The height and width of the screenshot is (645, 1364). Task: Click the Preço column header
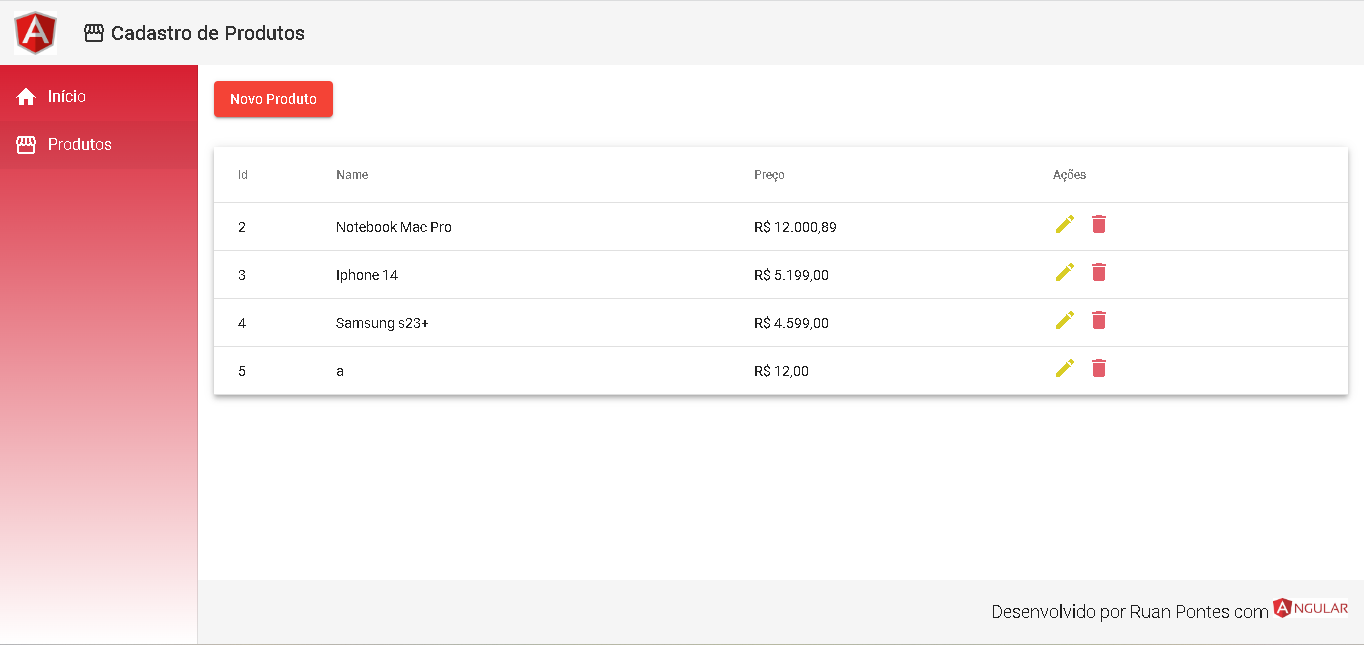769,175
